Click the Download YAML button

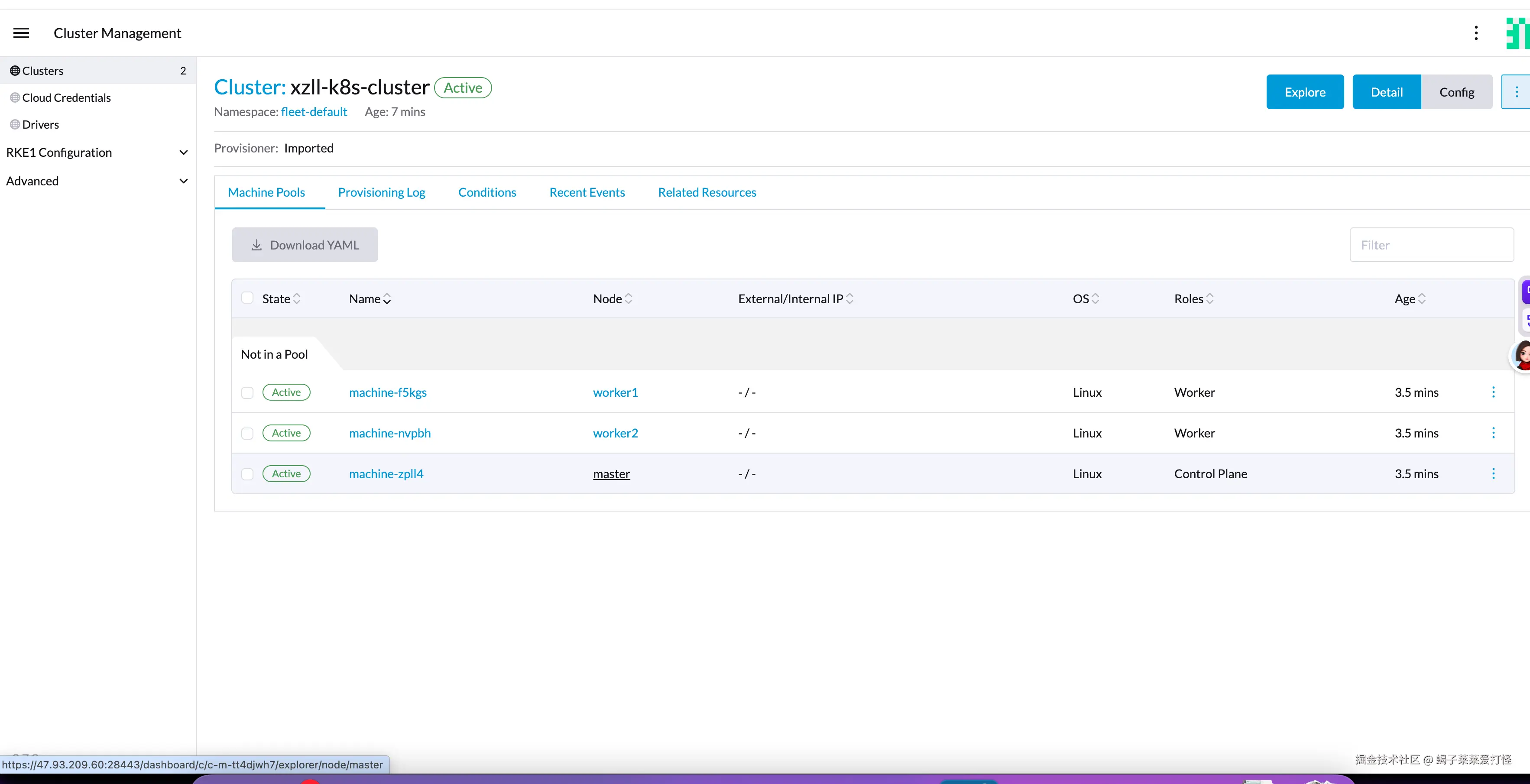click(x=305, y=245)
